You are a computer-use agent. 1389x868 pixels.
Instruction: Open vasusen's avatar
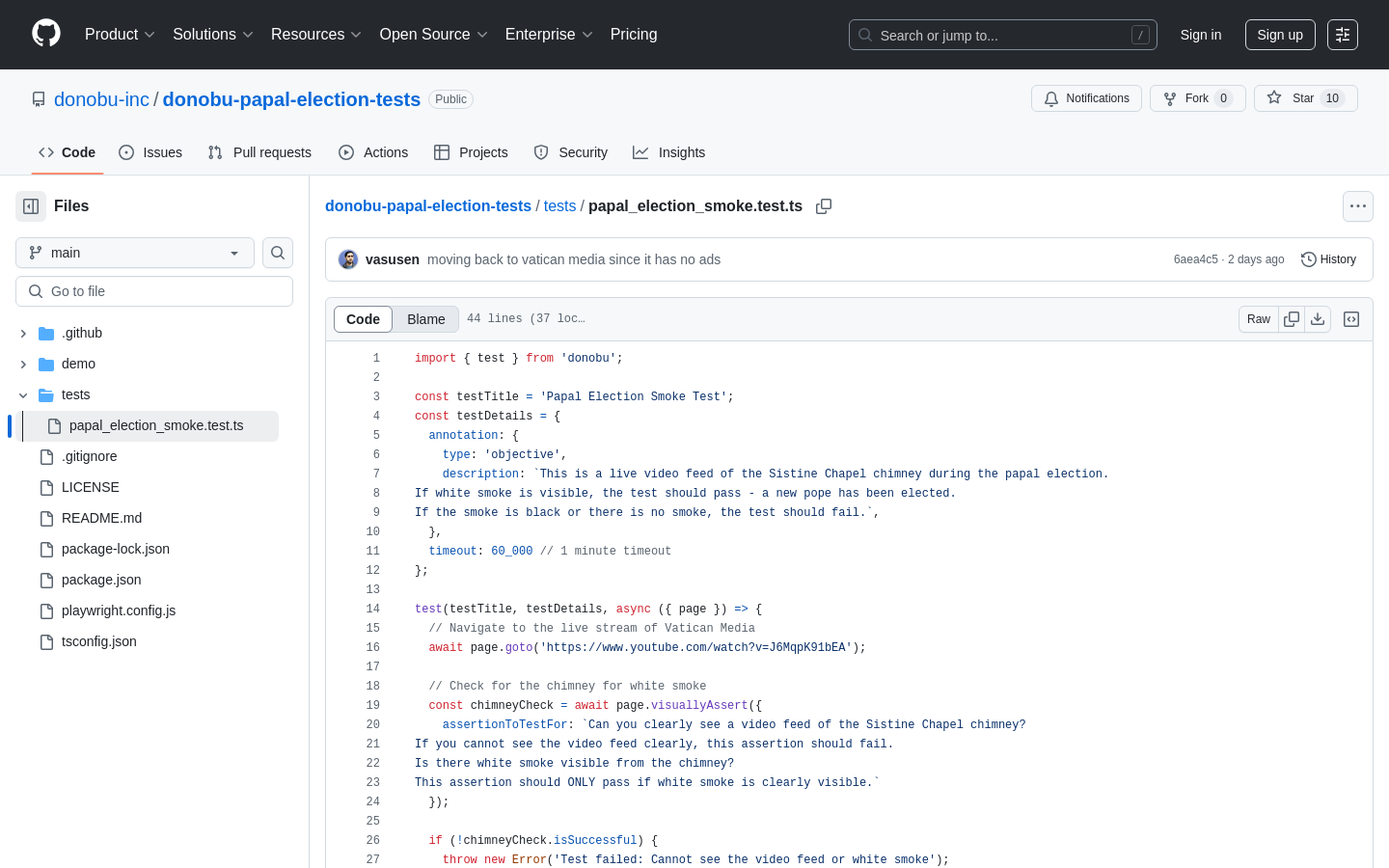coord(348,259)
